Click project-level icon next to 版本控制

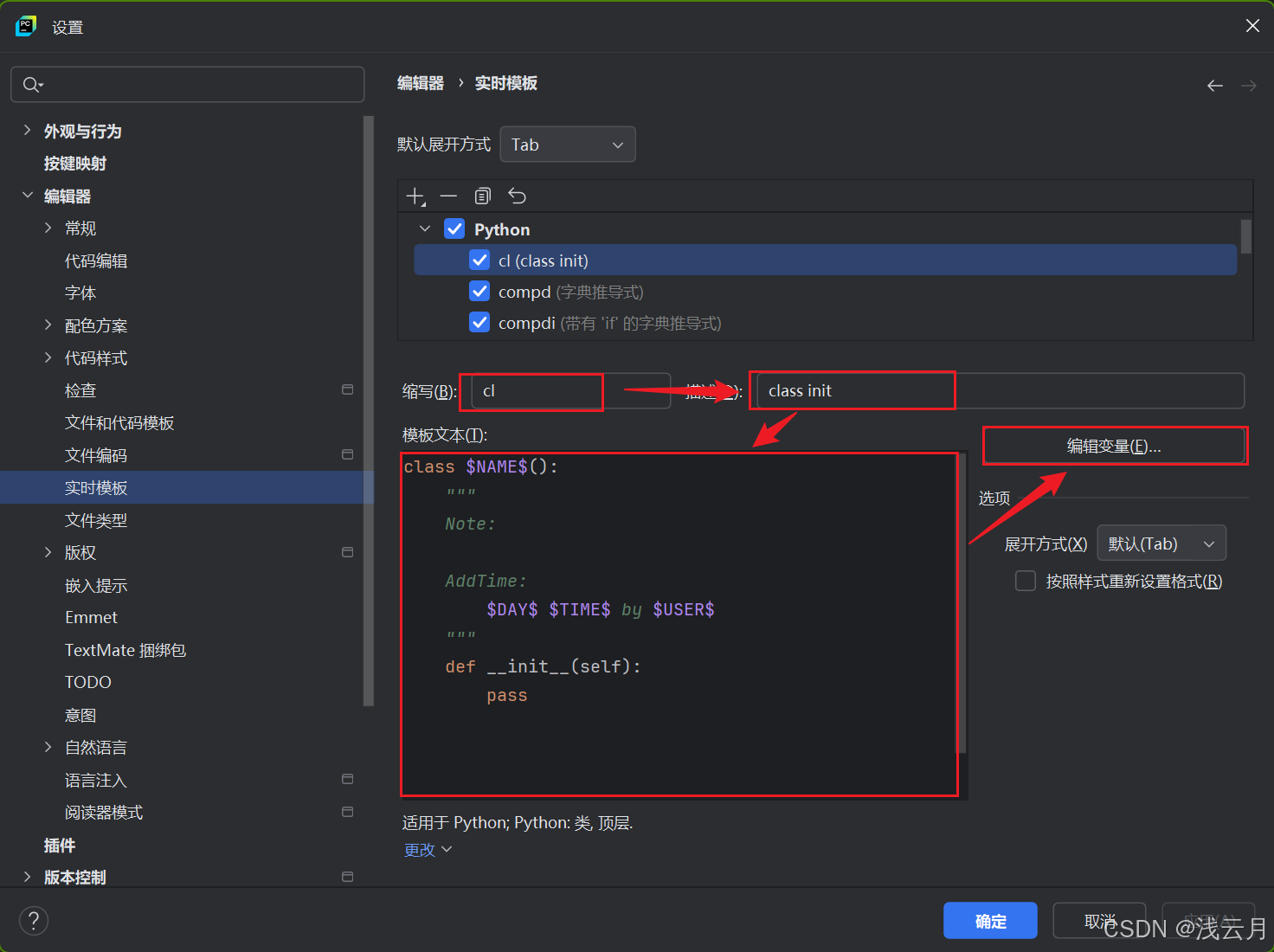tap(348, 877)
